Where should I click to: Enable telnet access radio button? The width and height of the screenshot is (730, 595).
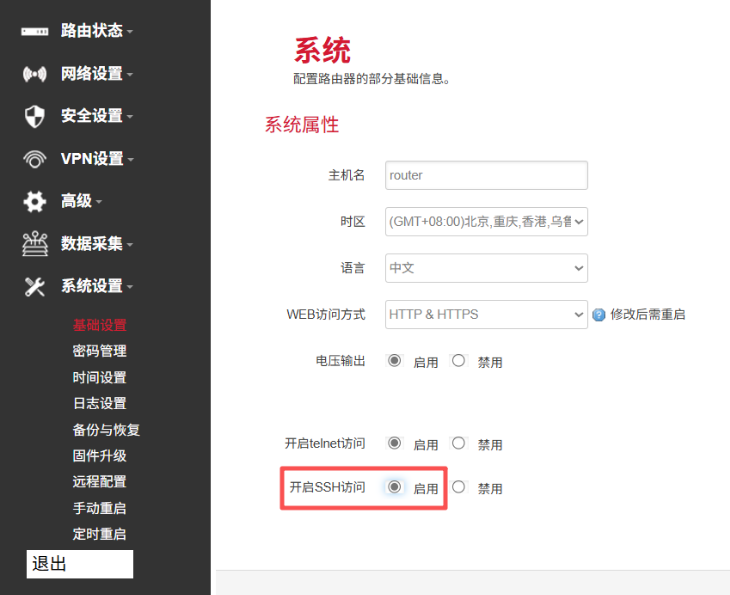click(x=394, y=443)
